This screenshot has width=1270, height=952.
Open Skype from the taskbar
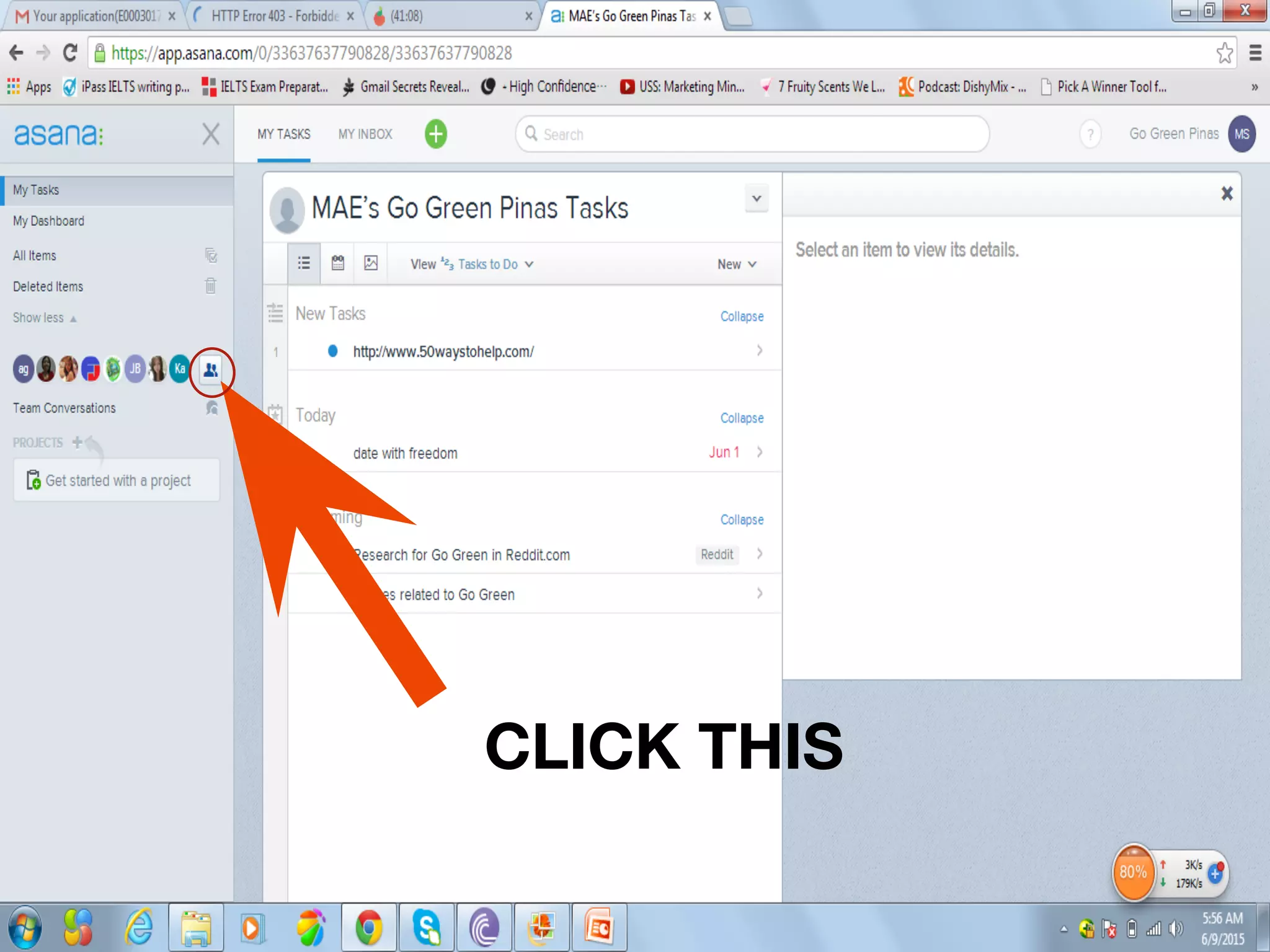427,928
